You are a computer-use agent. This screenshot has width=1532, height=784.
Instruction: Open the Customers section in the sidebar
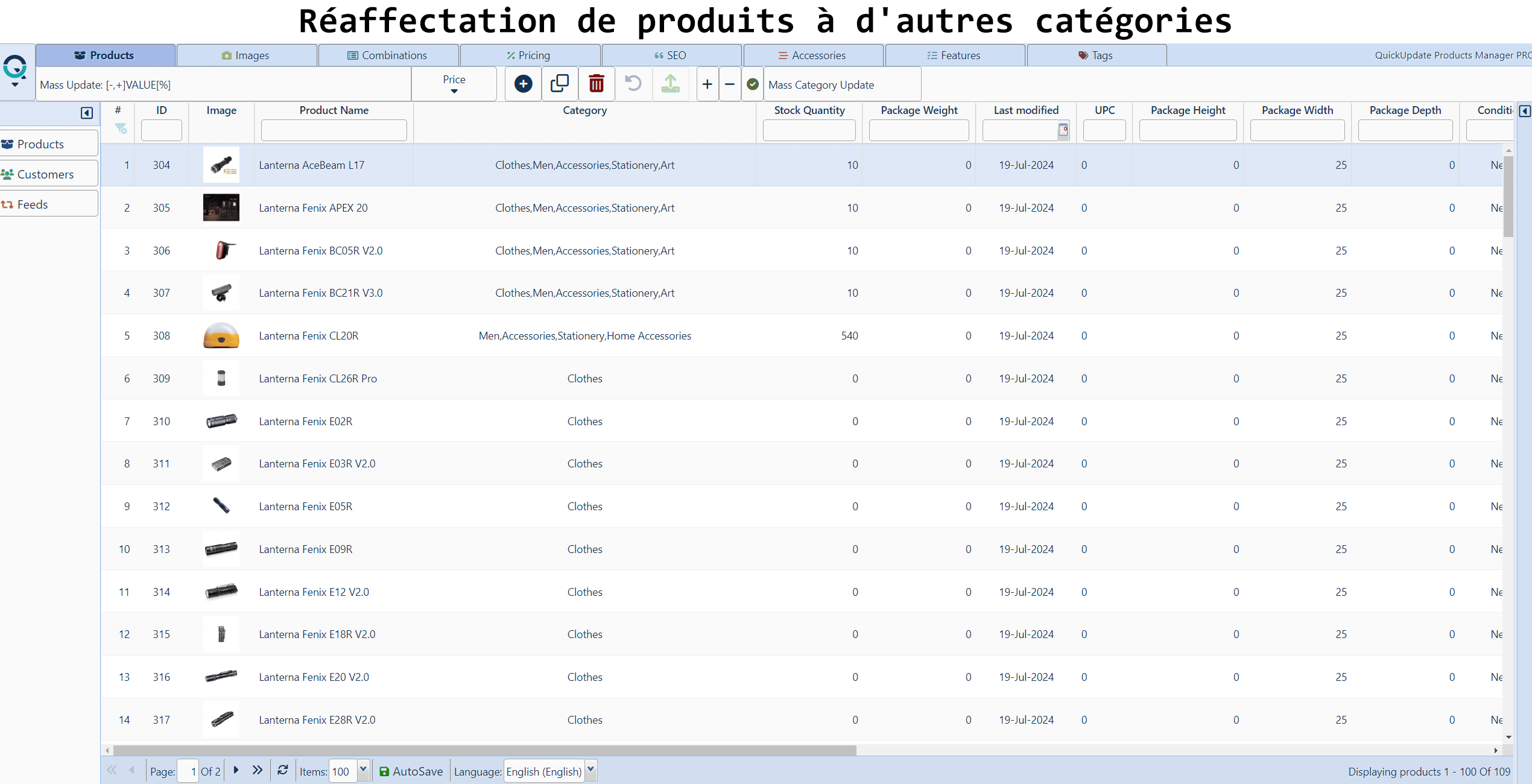click(46, 174)
